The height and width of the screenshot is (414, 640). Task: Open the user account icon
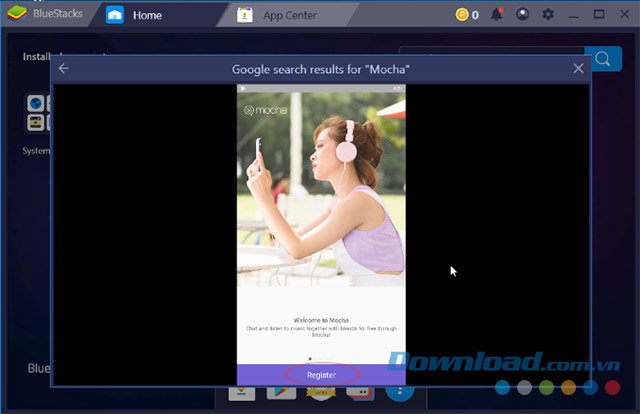pos(522,14)
